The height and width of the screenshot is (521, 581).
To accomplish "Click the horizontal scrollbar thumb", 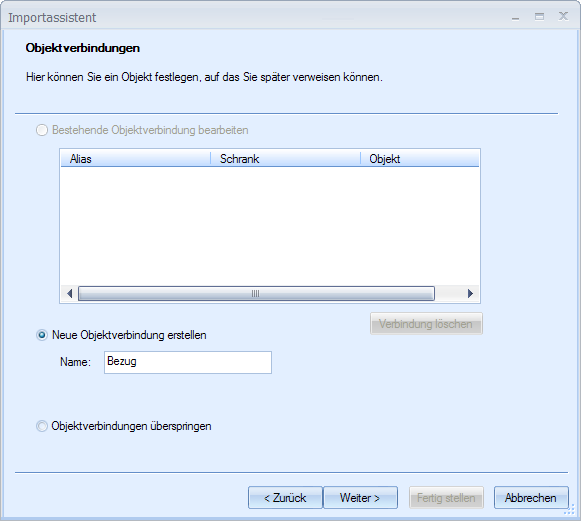I will coord(256,293).
